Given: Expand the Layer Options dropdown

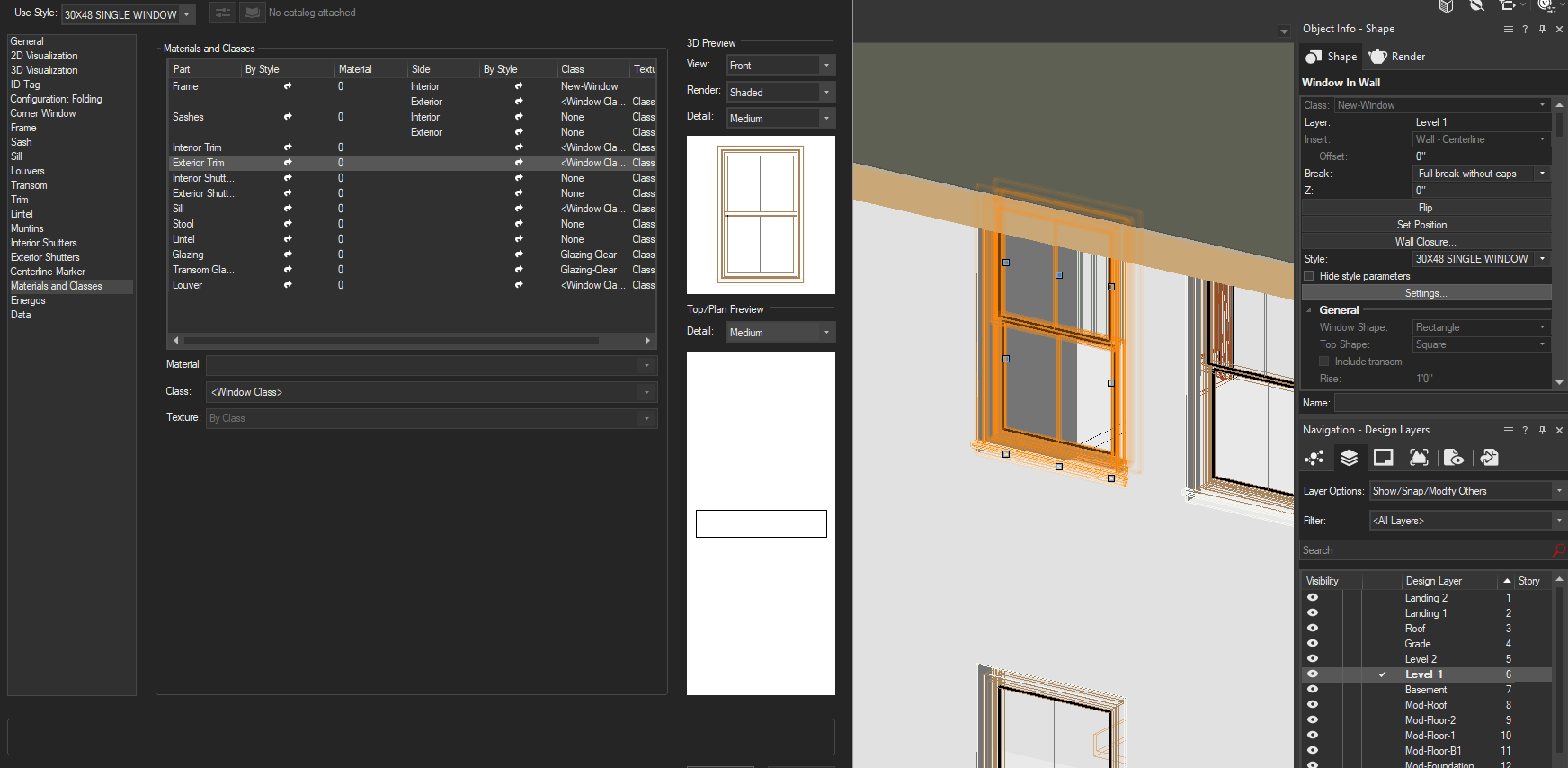Looking at the screenshot, I should point(1467,491).
